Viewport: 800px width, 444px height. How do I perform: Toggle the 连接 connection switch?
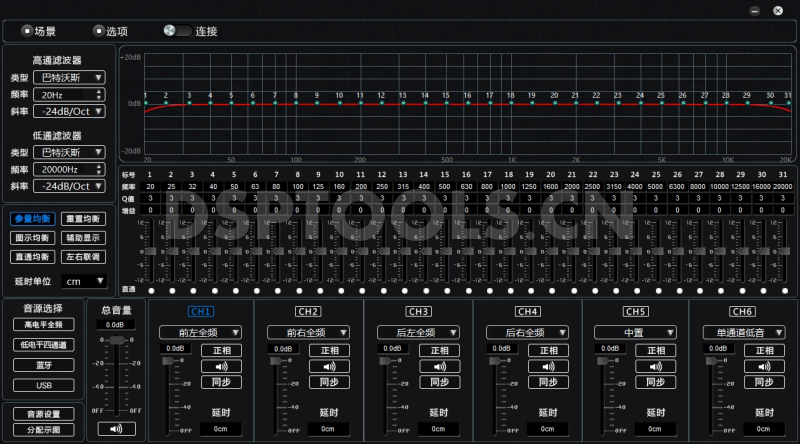(177, 31)
